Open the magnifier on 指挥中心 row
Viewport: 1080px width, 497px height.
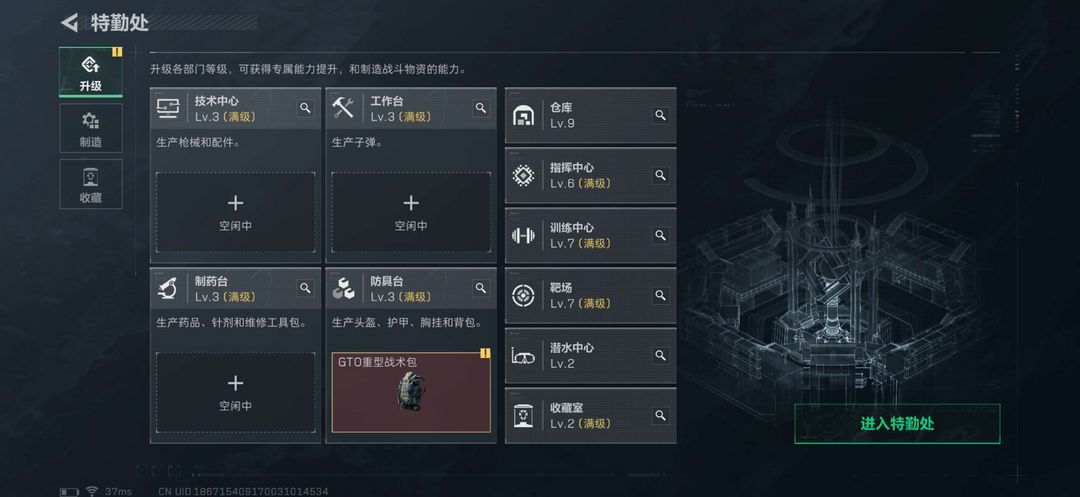(661, 176)
